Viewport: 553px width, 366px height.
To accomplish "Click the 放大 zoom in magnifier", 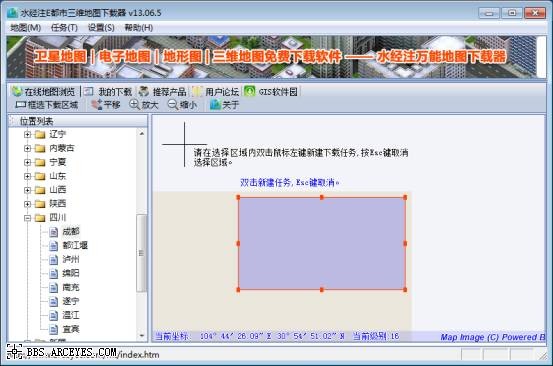I will coord(144,105).
